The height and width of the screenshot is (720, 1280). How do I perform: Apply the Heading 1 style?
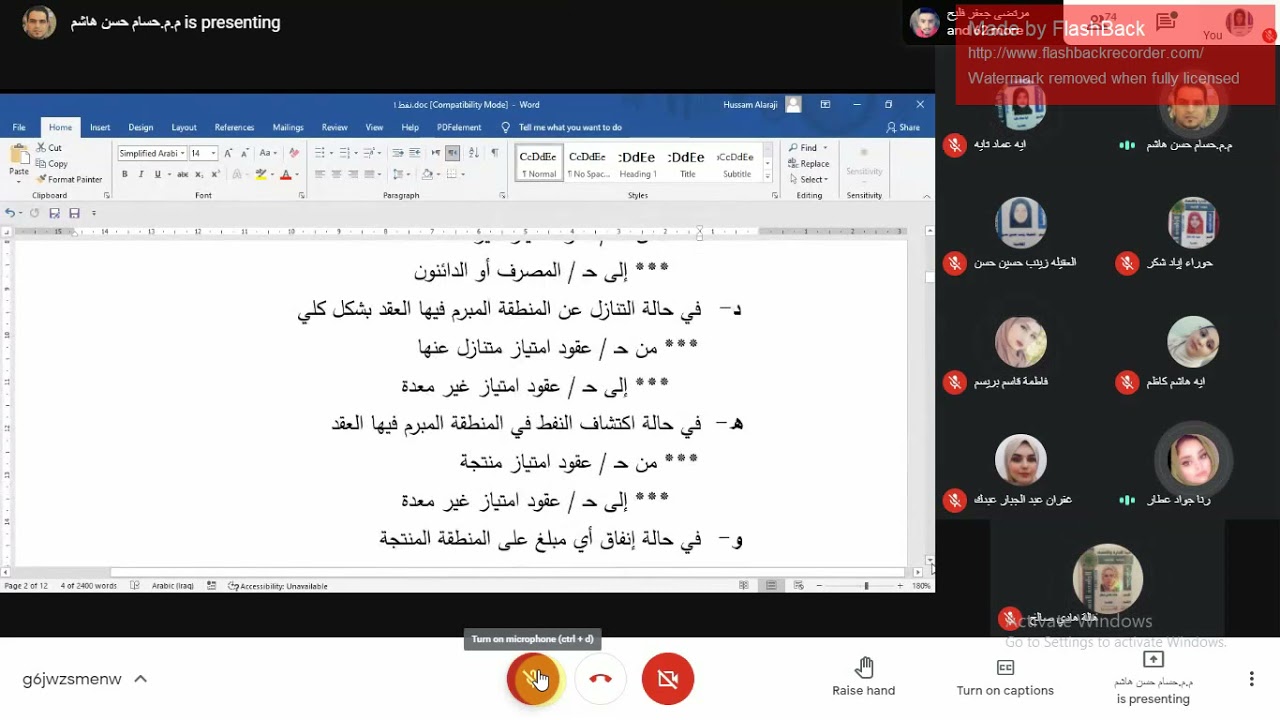637,164
